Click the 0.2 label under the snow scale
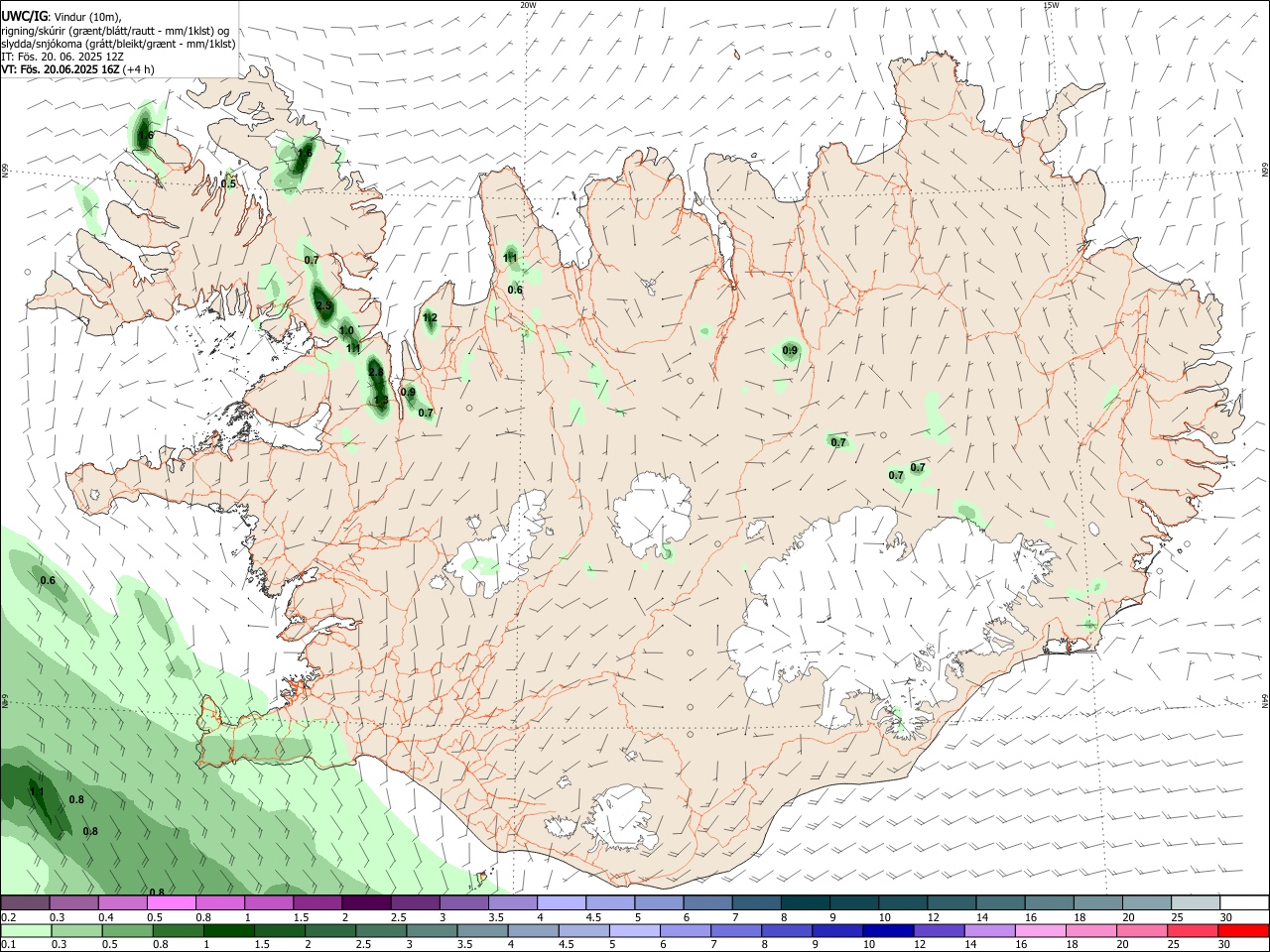 tap(8, 917)
